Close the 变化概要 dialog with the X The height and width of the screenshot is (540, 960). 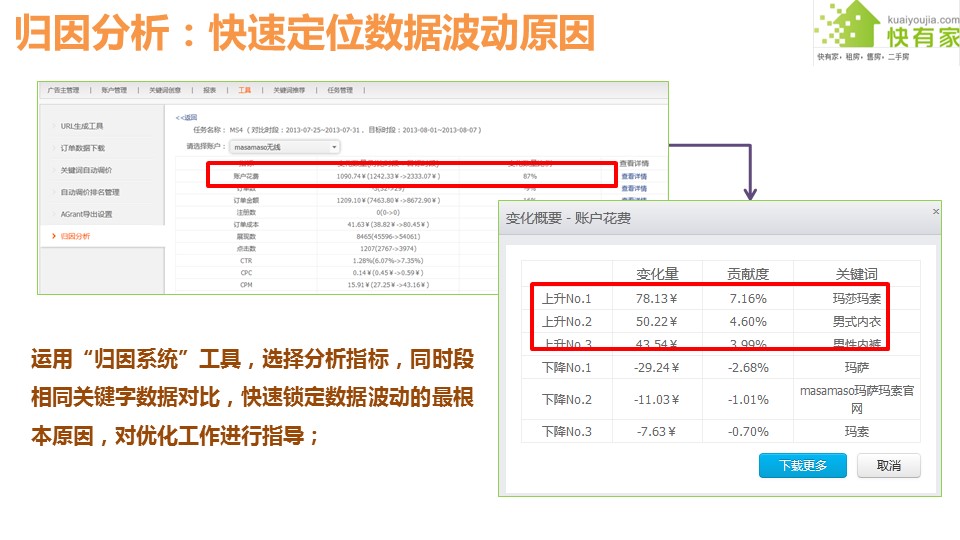click(935, 212)
